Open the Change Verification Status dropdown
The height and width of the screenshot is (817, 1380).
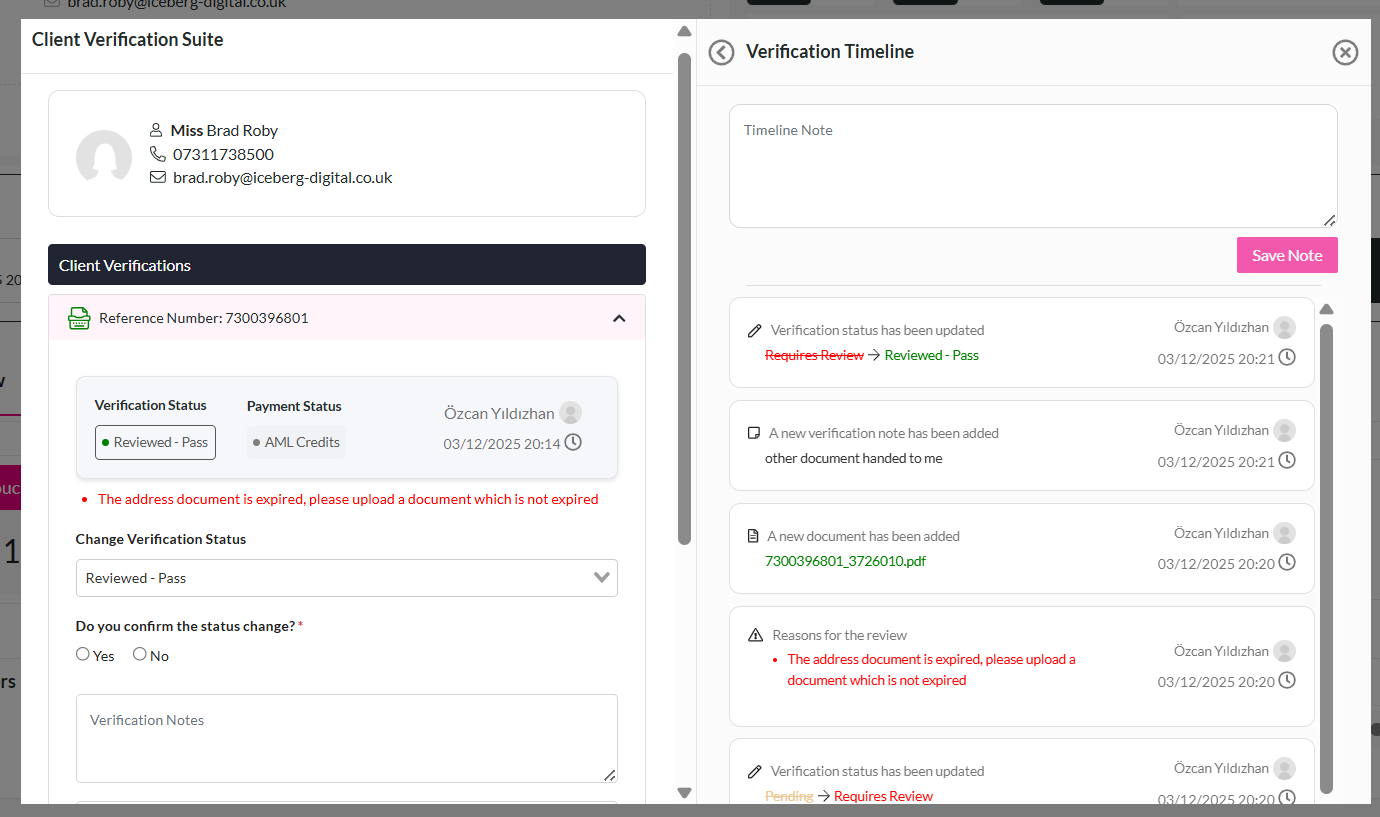click(x=346, y=578)
